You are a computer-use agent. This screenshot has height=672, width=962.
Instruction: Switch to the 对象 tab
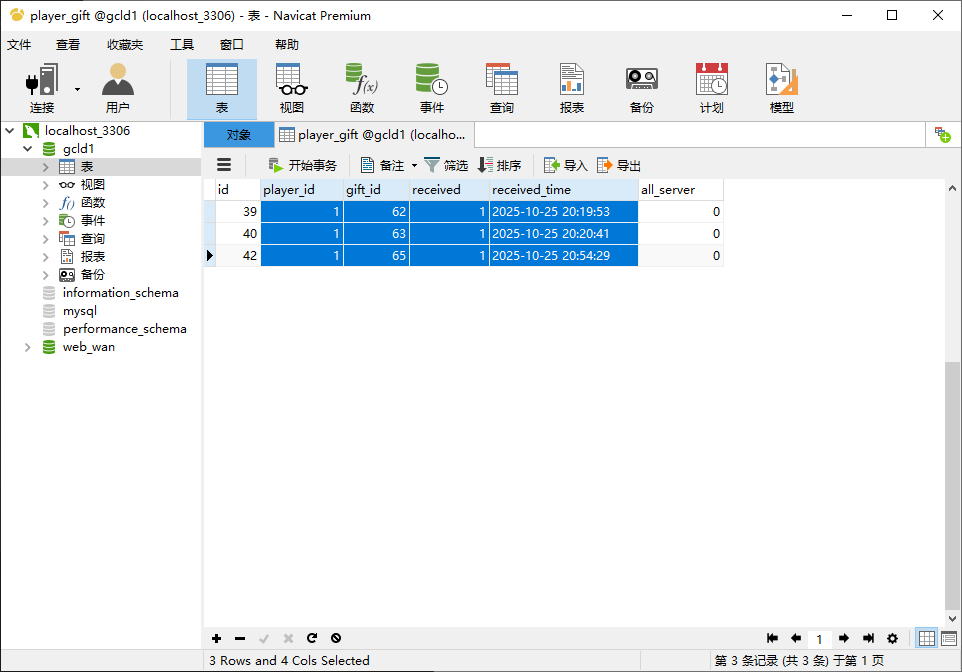click(x=238, y=135)
